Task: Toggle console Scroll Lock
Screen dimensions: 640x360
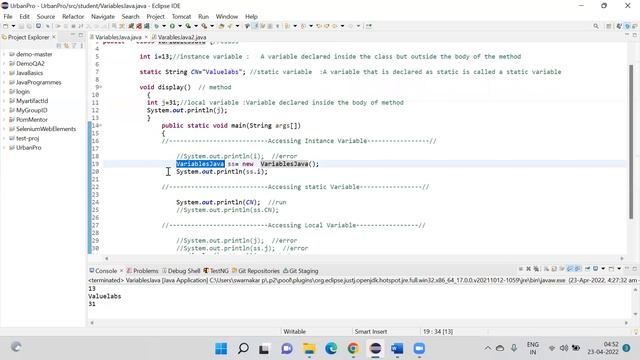Action: 554,269
